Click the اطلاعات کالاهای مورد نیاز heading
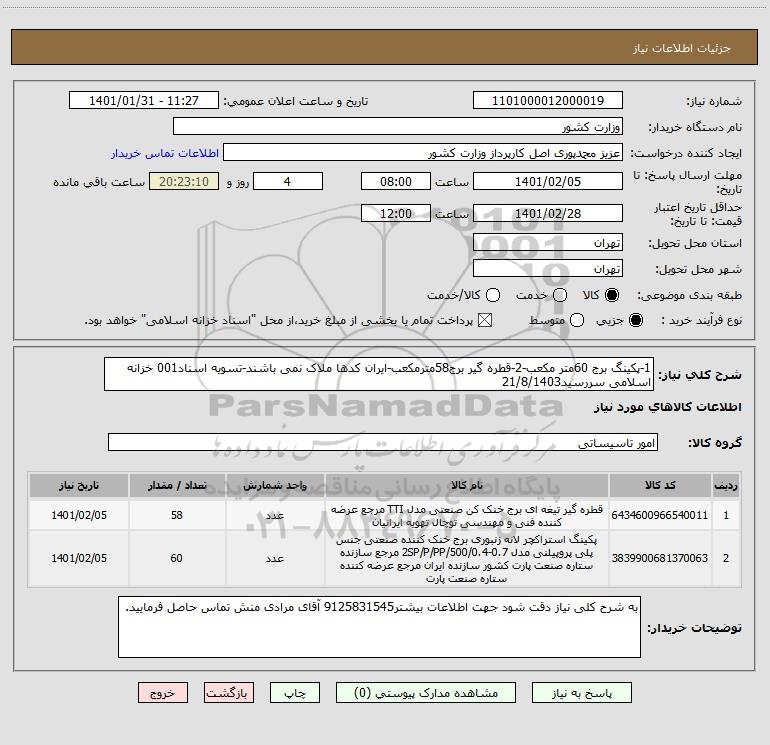The height and width of the screenshot is (745, 770). point(667,407)
